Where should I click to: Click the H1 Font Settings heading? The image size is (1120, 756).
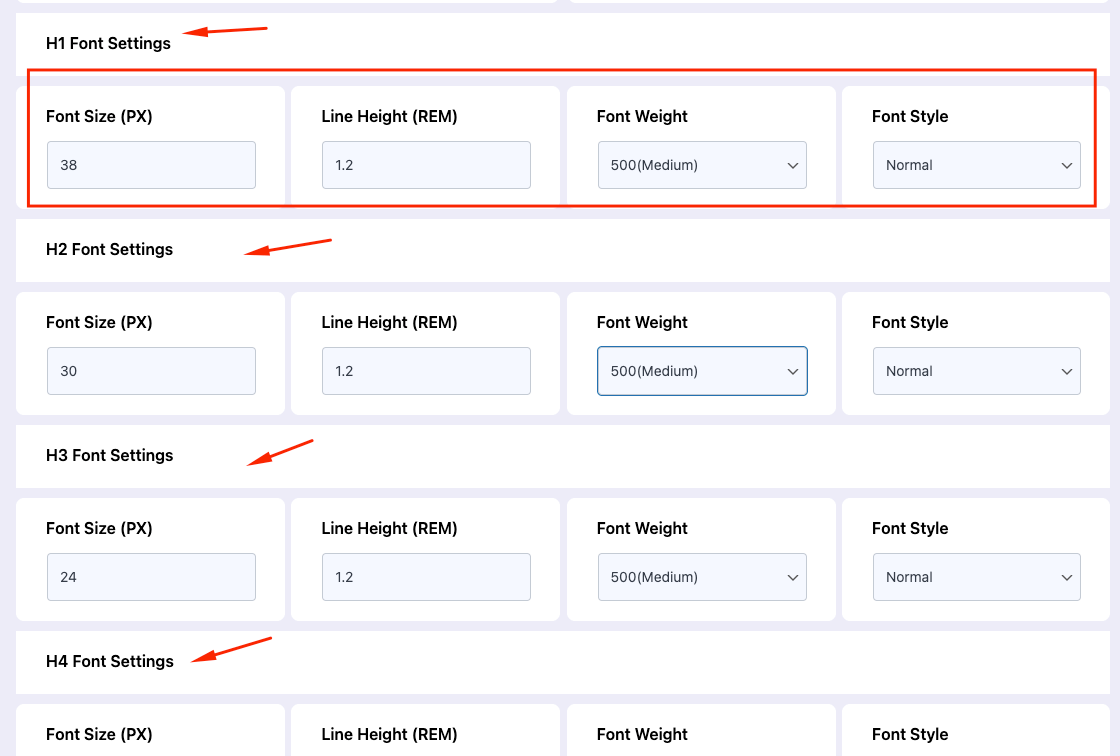tap(108, 43)
